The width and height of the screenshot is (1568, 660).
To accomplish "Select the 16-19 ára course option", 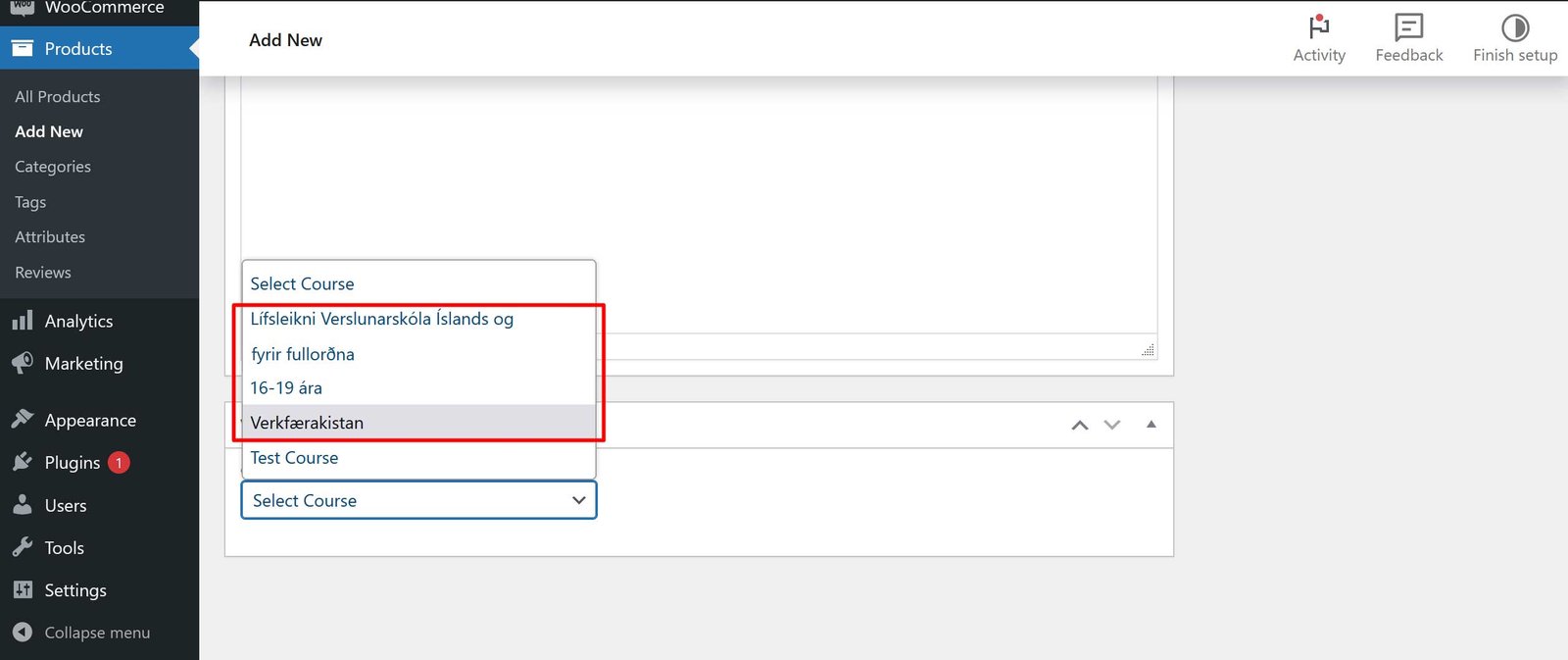I will (286, 388).
